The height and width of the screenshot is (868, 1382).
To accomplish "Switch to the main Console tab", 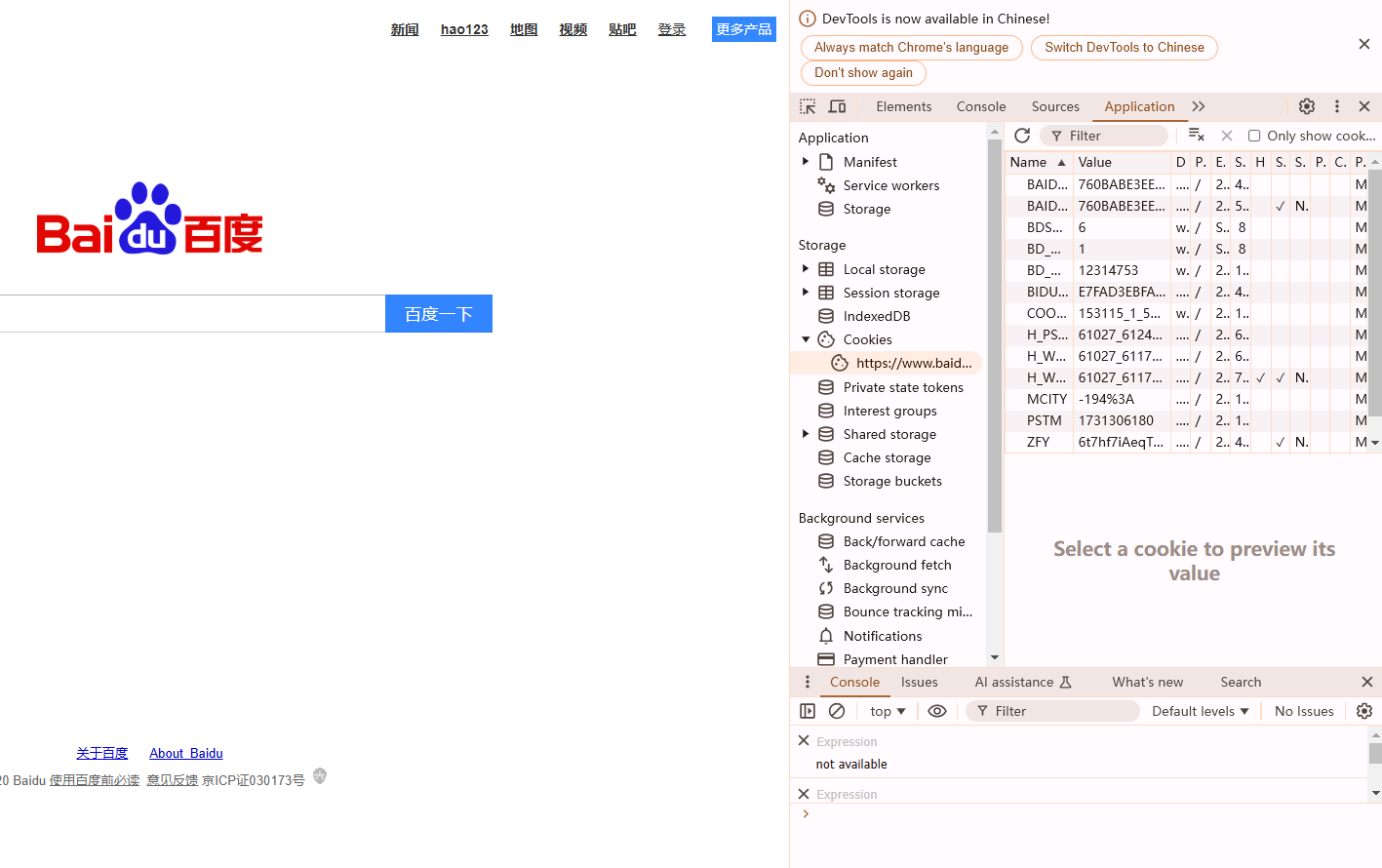I will point(981,106).
